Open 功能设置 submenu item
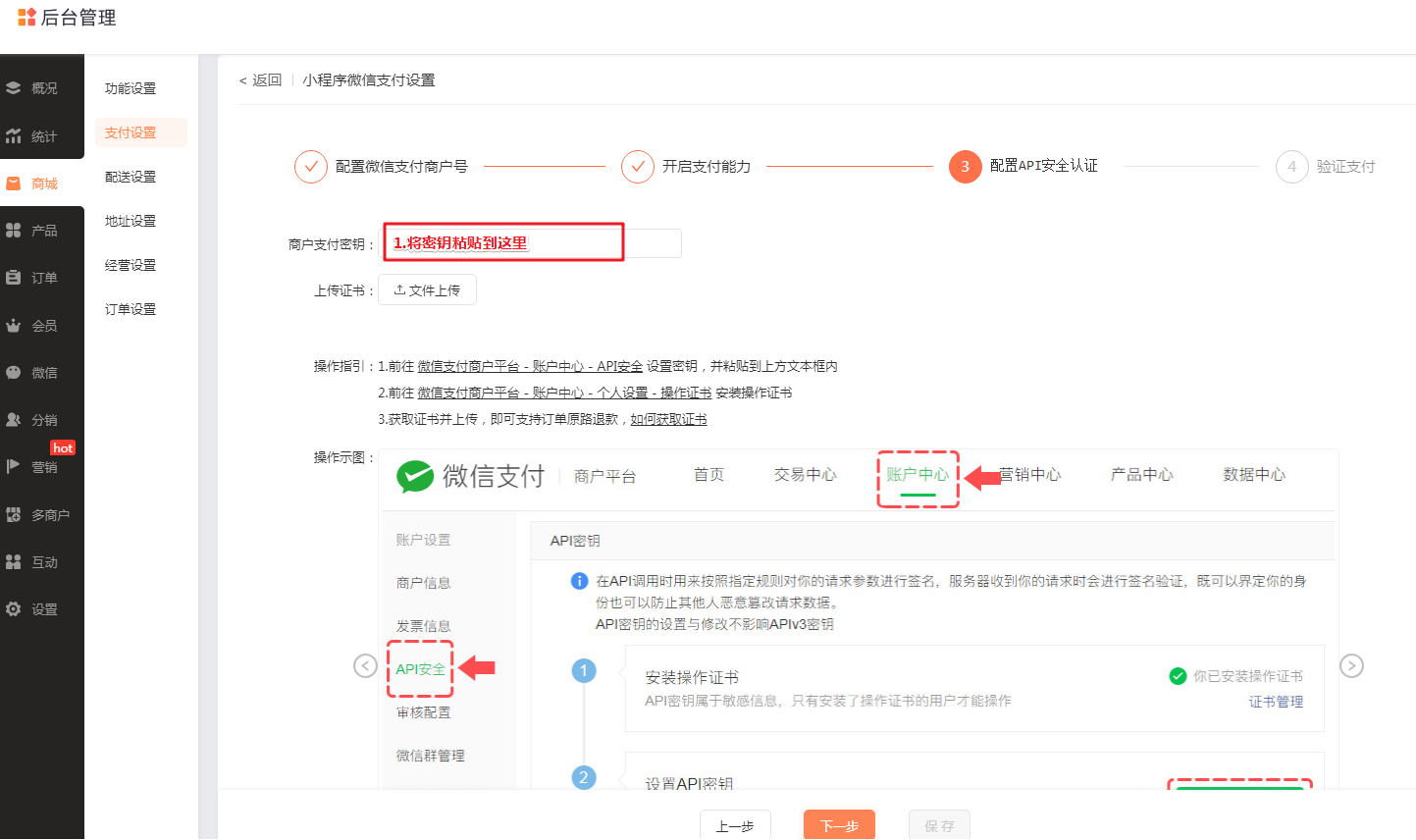Image resolution: width=1416 pixels, height=840 pixels. tap(131, 88)
